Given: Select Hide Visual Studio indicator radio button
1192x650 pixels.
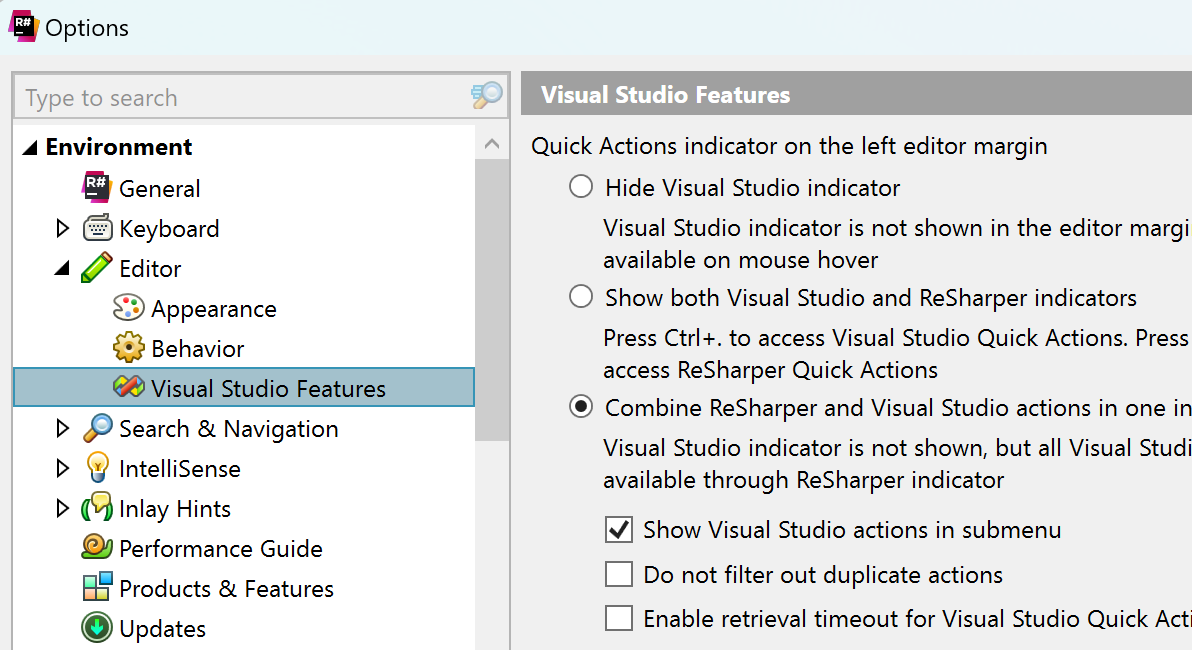Looking at the screenshot, I should click(x=581, y=187).
